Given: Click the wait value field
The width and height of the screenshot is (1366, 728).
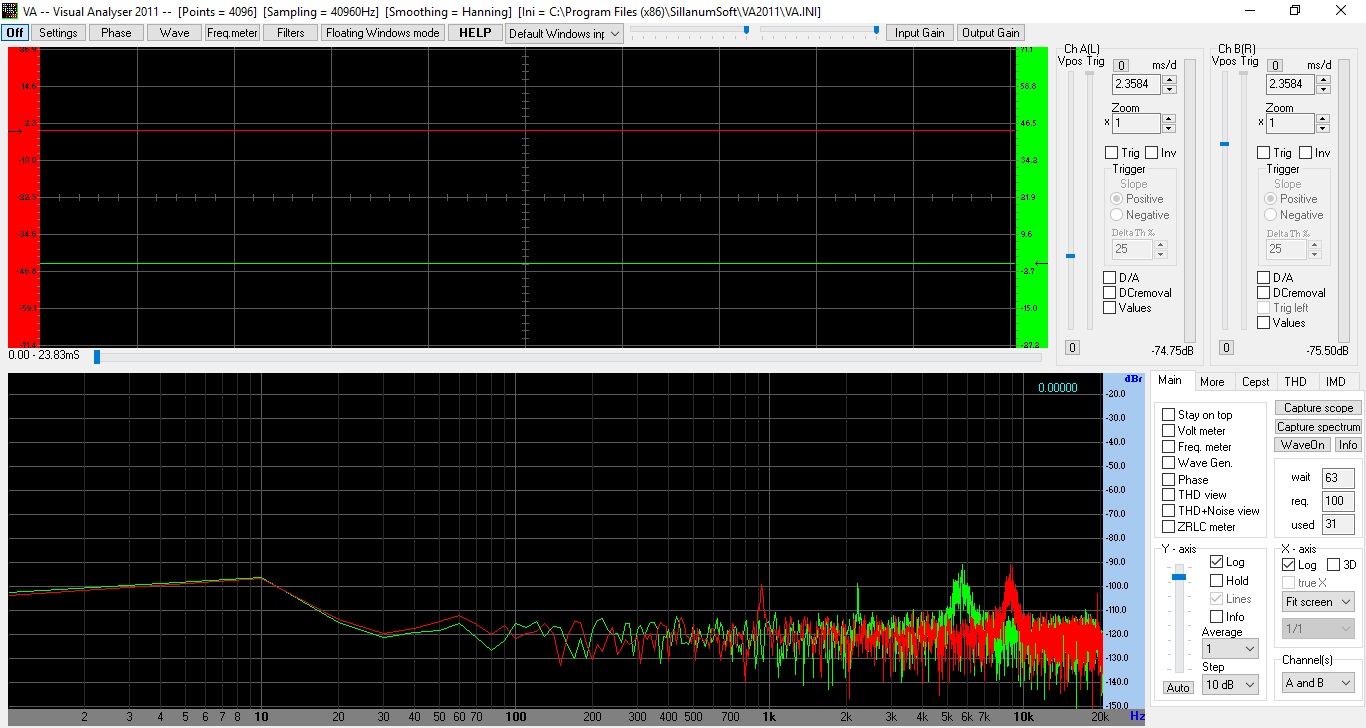Looking at the screenshot, I should pyautogui.click(x=1336, y=477).
